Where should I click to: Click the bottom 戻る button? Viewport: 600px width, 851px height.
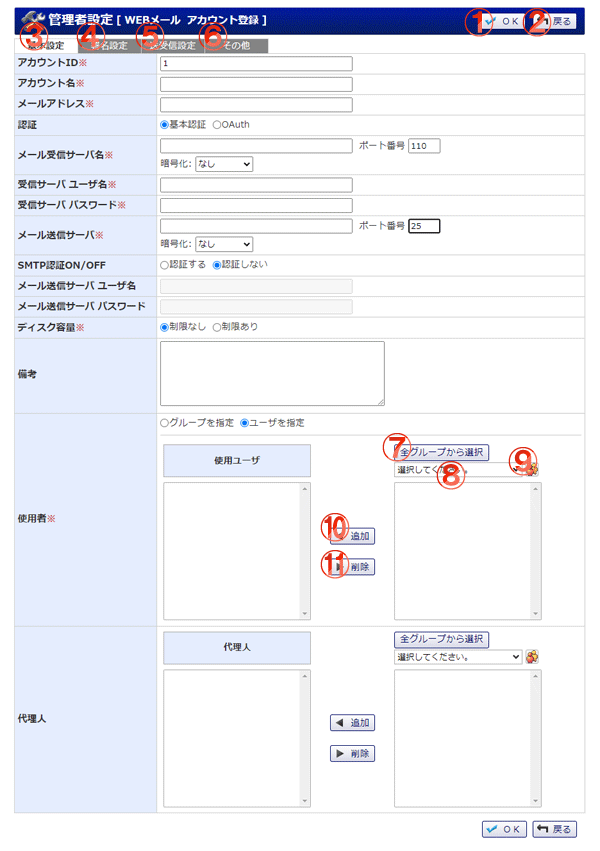[554, 829]
